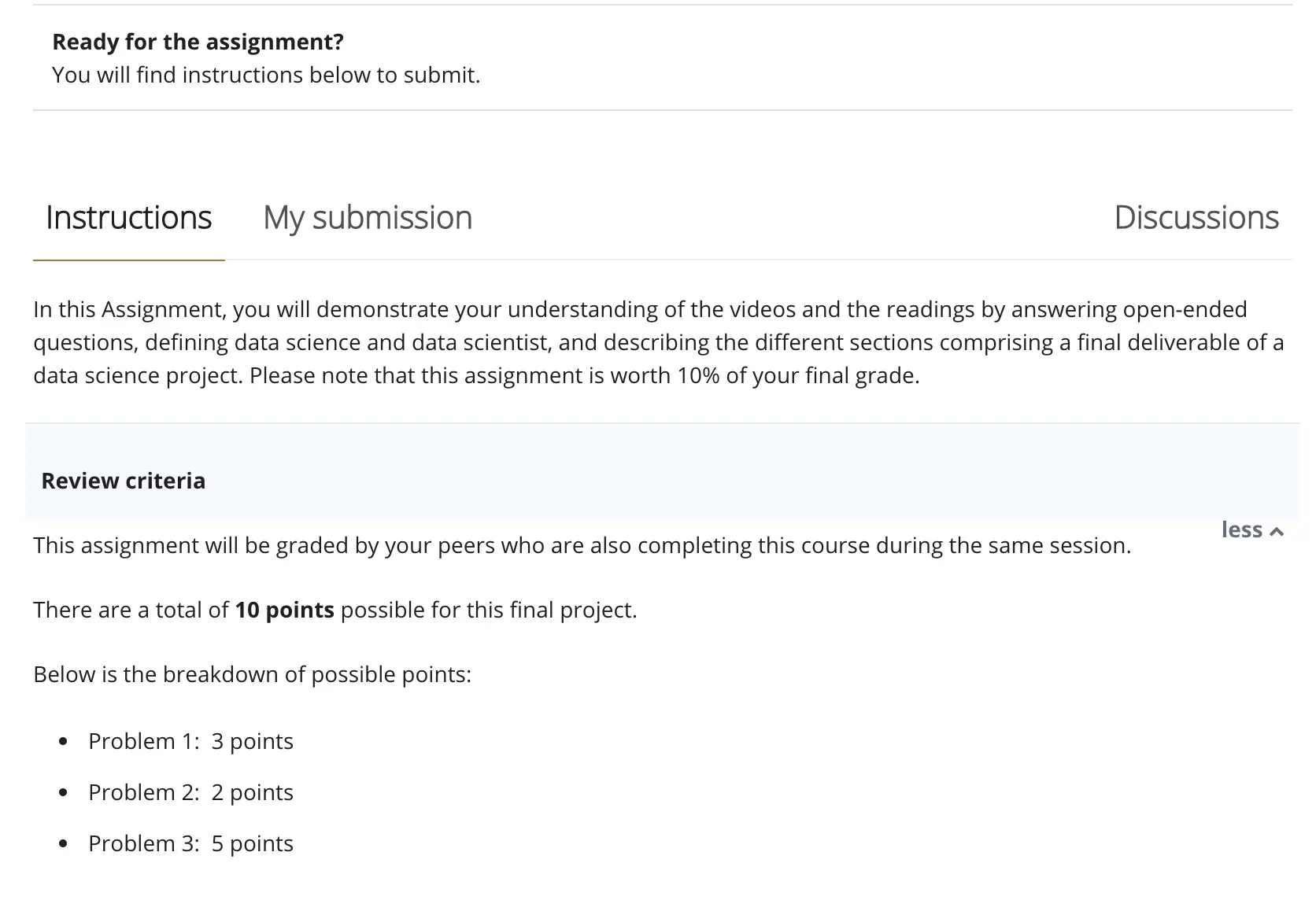
Task: Click "Below is the breakdown of possible points"
Action: click(x=252, y=674)
